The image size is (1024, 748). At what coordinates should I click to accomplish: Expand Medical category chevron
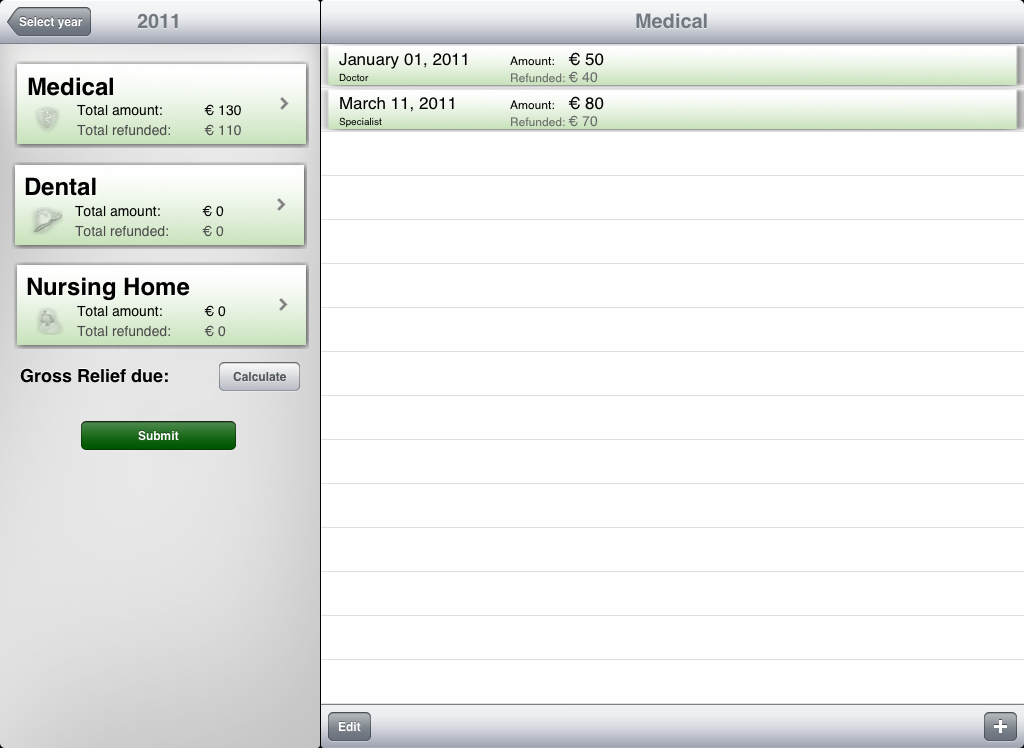click(x=284, y=104)
